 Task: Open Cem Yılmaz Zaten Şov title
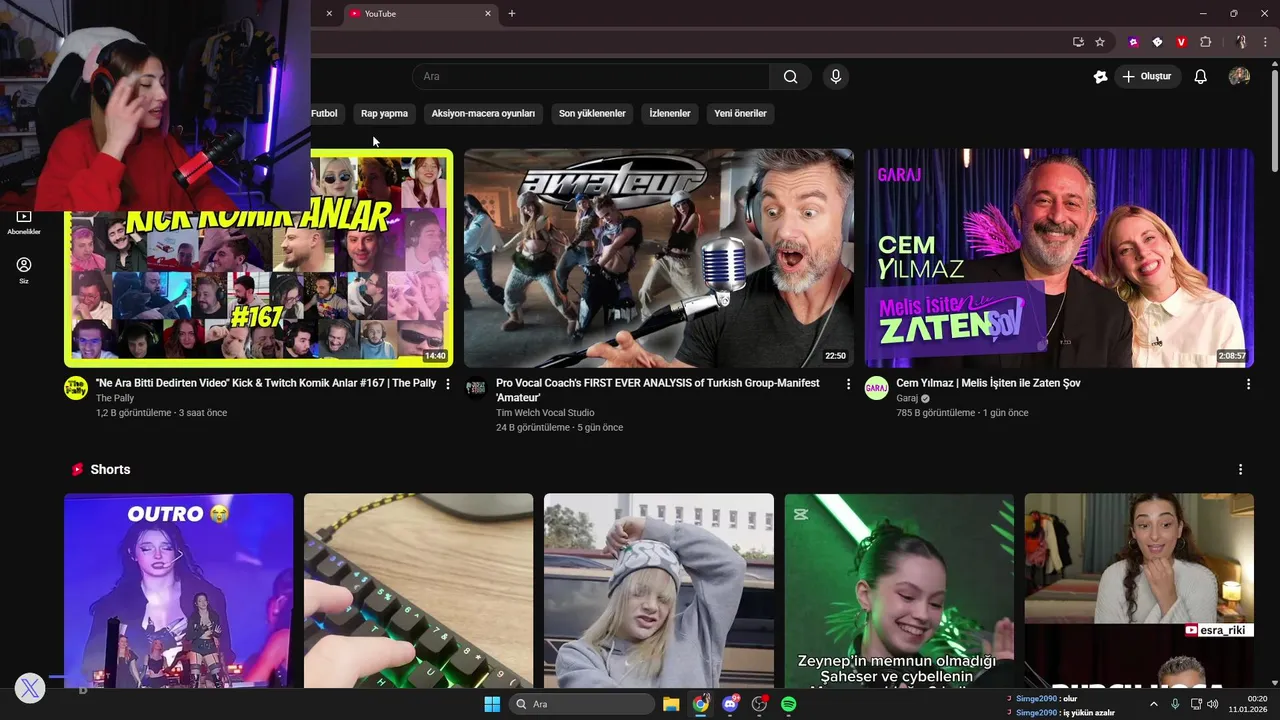[988, 383]
